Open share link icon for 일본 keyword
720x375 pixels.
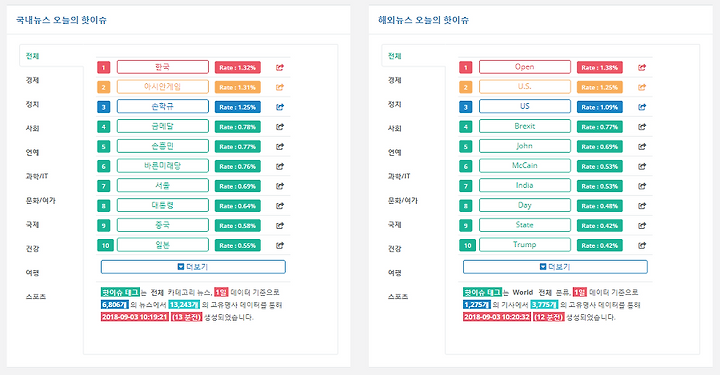point(280,245)
